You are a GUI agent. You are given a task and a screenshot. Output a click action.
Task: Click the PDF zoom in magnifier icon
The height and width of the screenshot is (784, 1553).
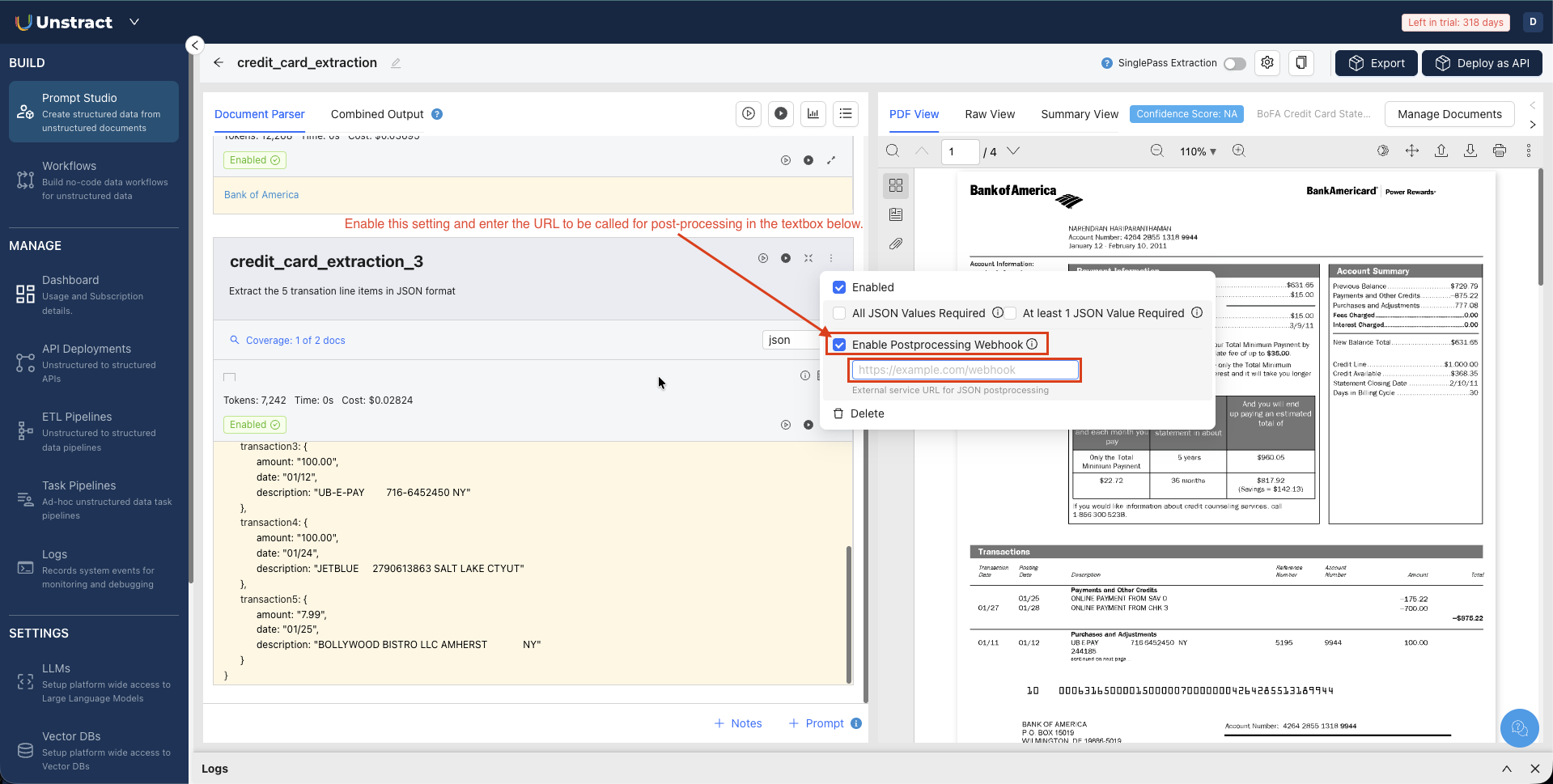coord(1238,151)
